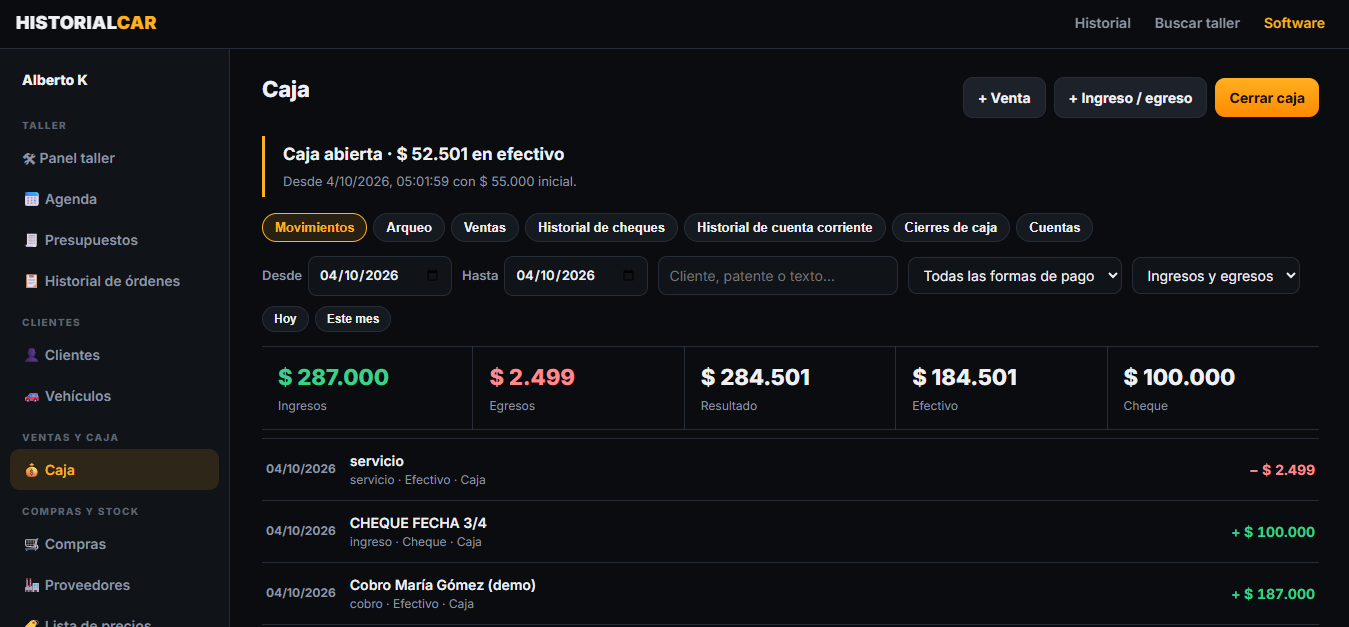Click the − $ 2.499 amount
1349x627 pixels.
click(x=1282, y=470)
